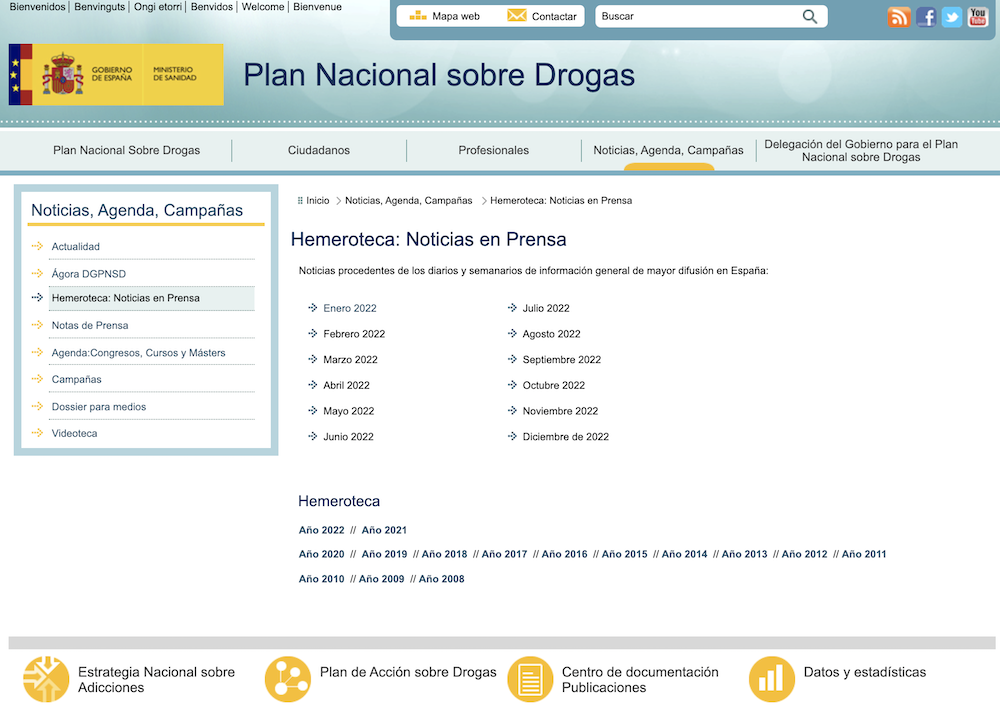
Task: Open the Estrategia Nacional sobre Adicciones icon
Action: pyautogui.click(x=46, y=679)
